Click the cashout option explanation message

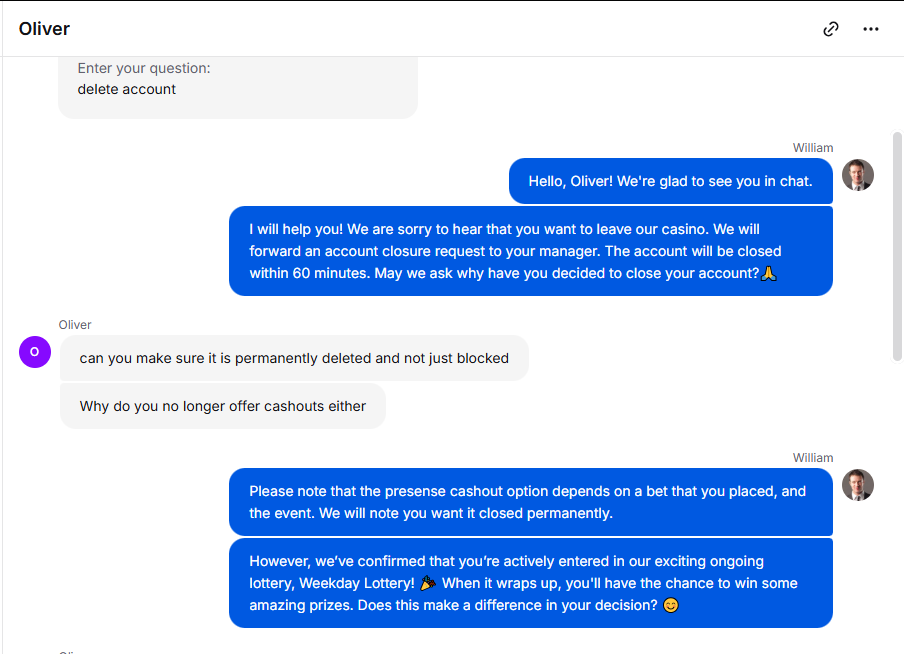(x=530, y=502)
